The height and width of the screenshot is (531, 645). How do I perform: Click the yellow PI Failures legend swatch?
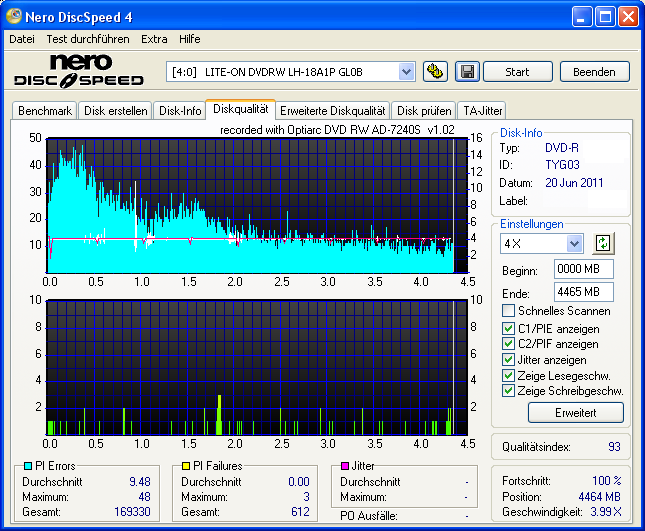click(x=185, y=466)
